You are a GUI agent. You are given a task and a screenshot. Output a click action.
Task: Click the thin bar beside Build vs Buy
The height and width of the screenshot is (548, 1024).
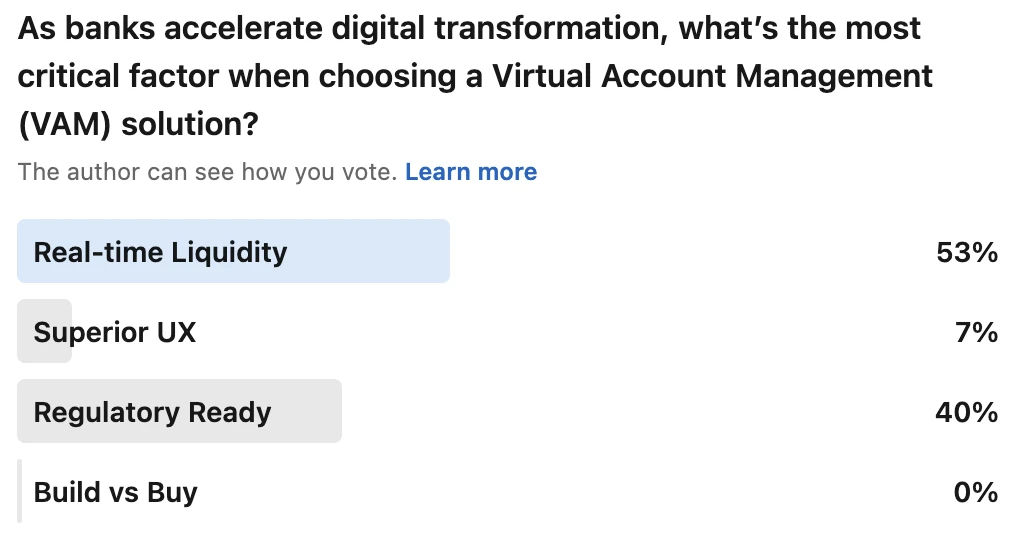(19, 492)
